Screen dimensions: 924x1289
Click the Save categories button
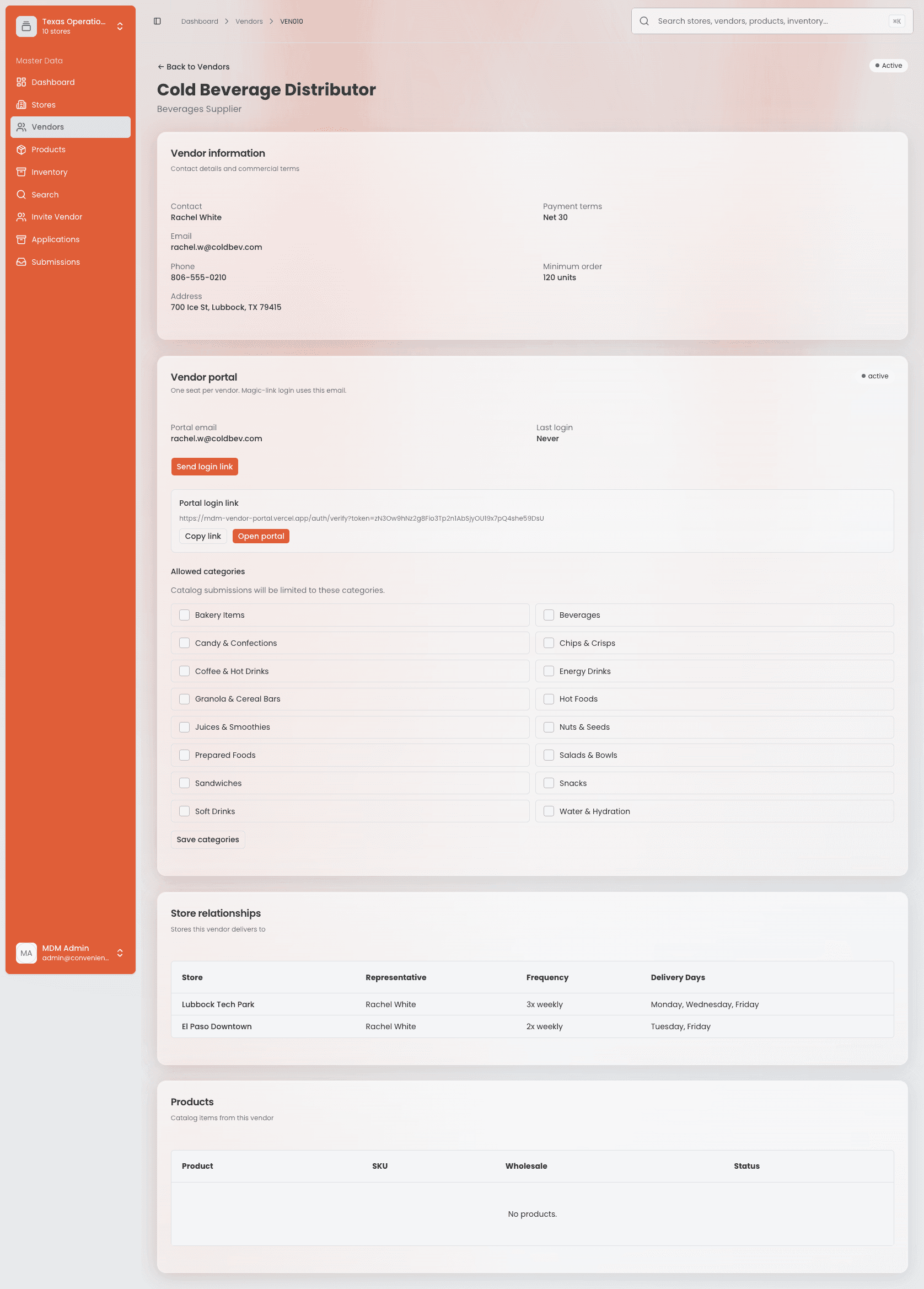[x=208, y=839]
